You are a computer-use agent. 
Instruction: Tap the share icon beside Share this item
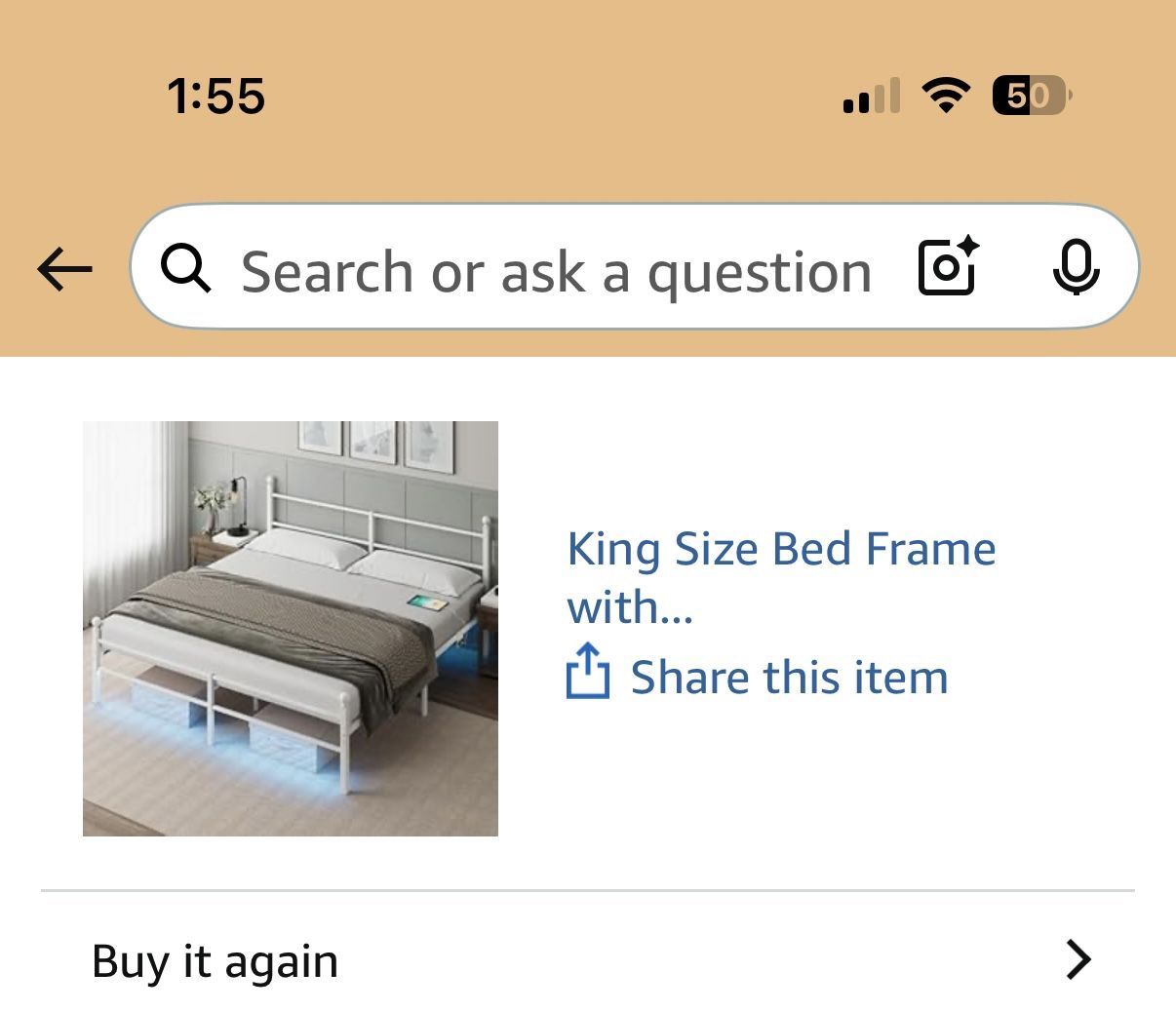point(588,676)
